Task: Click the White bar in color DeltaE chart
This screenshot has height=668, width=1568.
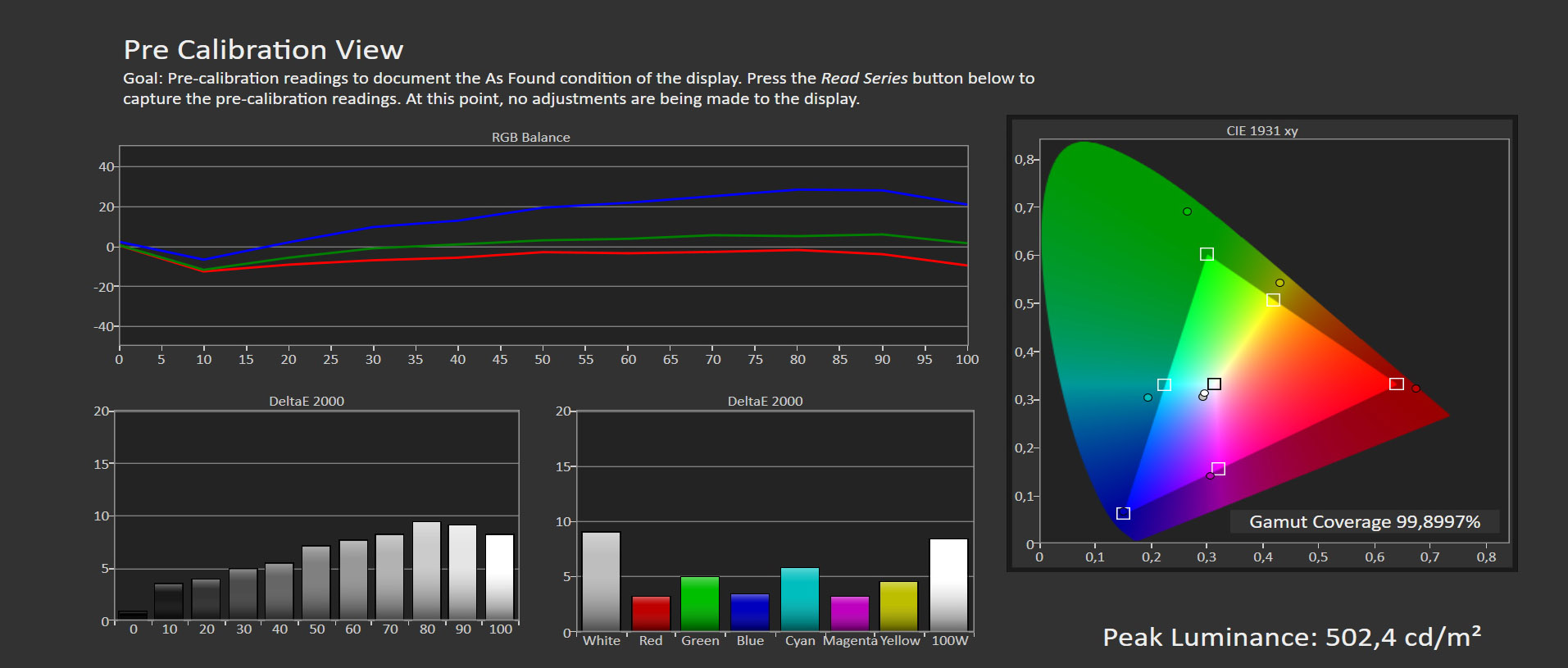Action: [601, 581]
